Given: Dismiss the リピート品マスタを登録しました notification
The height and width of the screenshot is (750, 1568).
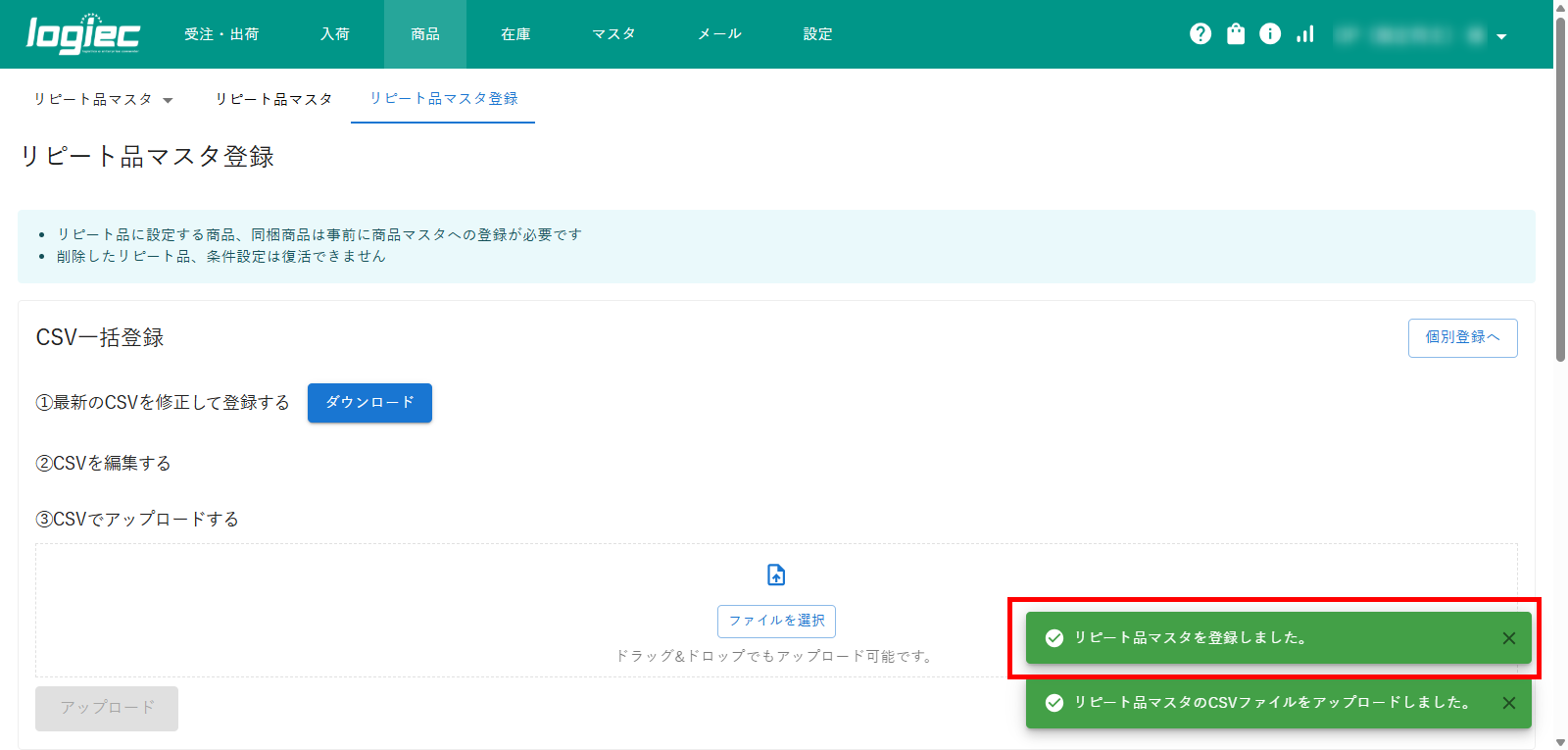Looking at the screenshot, I should tap(1509, 638).
